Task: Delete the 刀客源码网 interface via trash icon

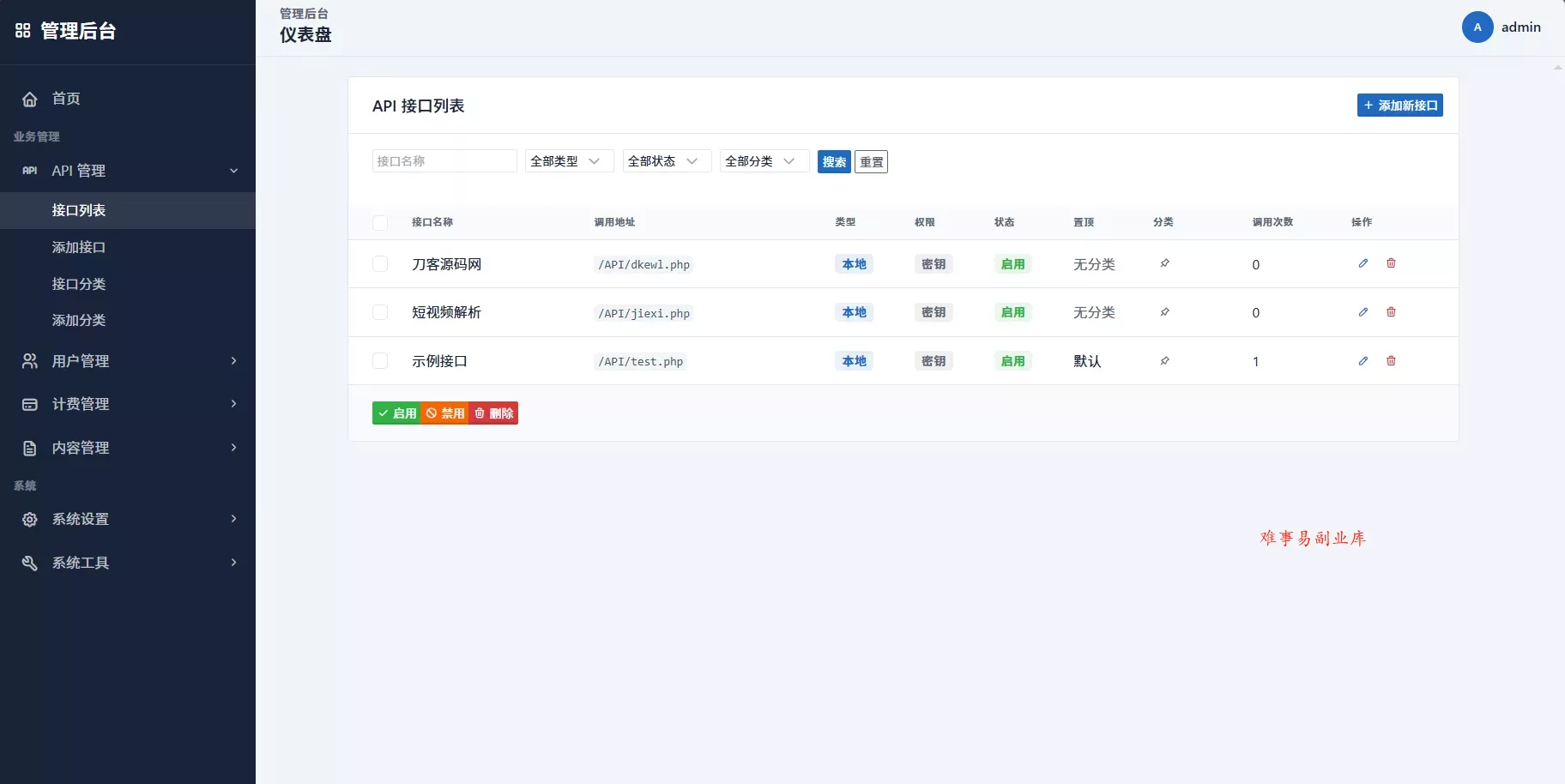Action: click(1391, 263)
